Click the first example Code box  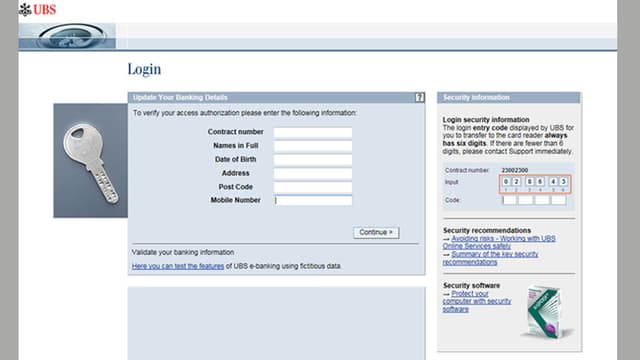click(x=509, y=200)
